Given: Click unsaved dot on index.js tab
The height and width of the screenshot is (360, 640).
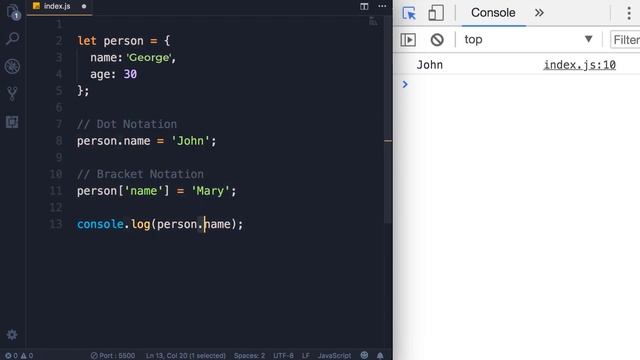Looking at the screenshot, I should 84,7.
